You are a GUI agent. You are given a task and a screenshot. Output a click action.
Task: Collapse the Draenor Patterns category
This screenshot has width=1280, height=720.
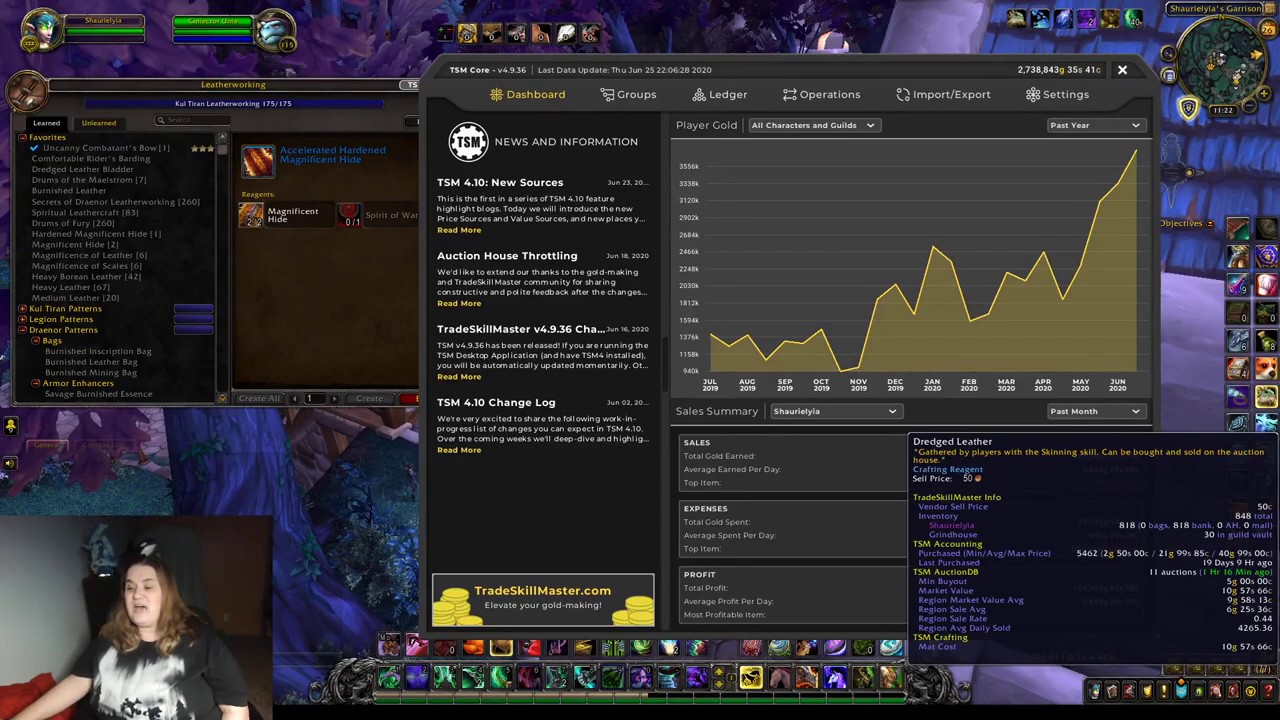click(21, 330)
